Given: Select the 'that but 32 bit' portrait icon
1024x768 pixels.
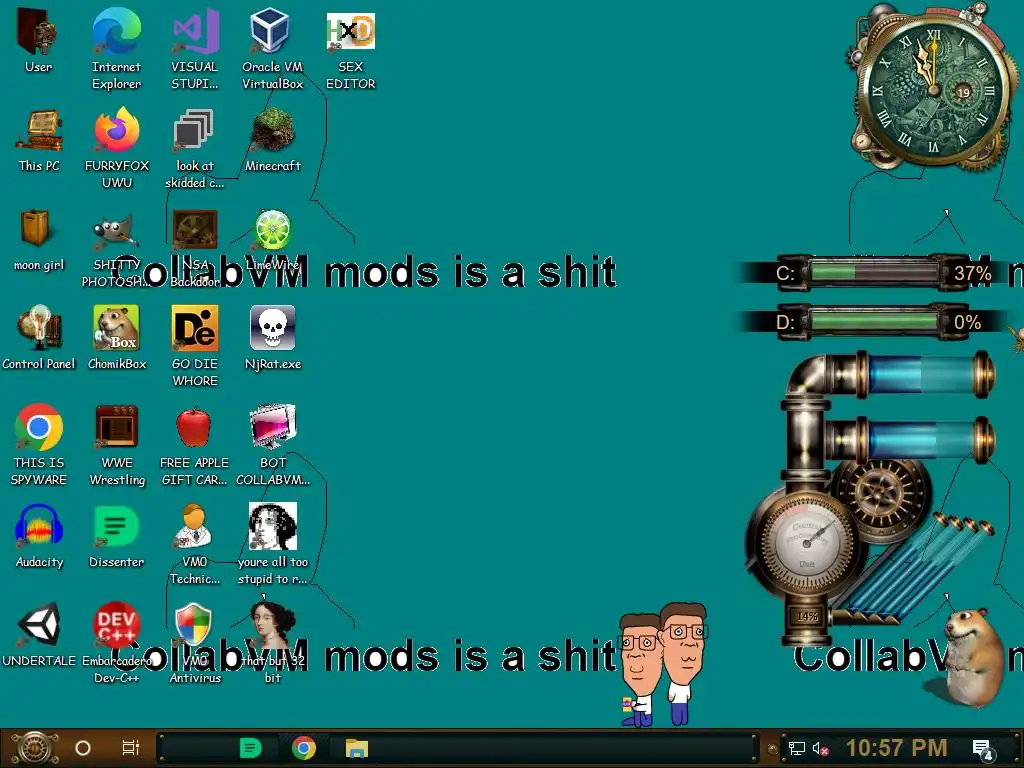Looking at the screenshot, I should click(273, 643).
